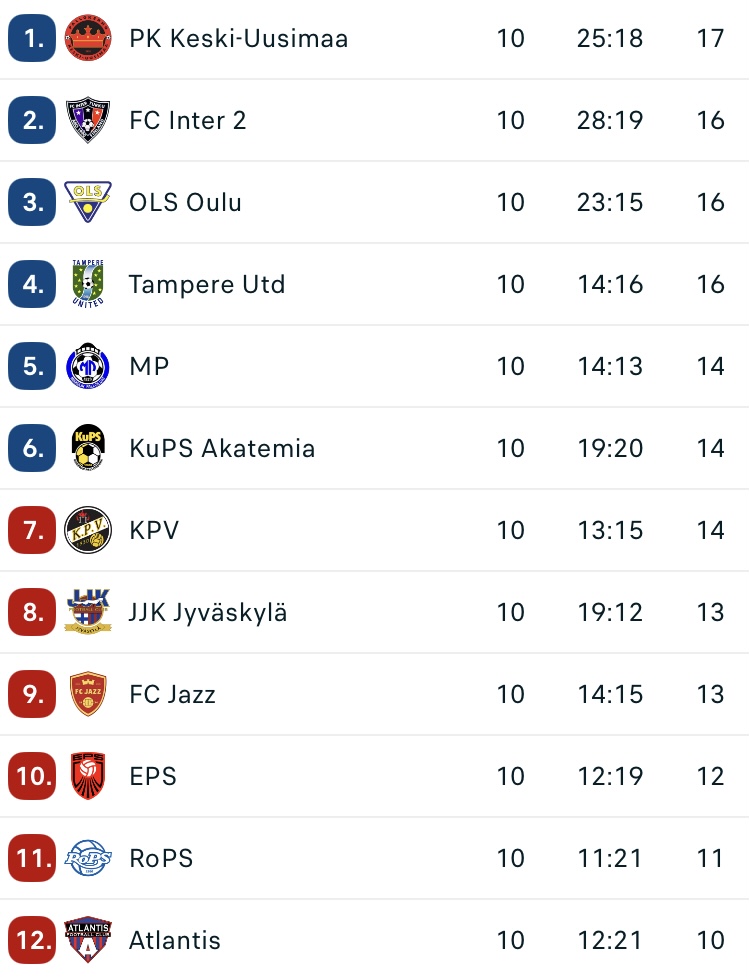Click FC Inter 2 goal difference 28:19
The image size is (749, 978).
[x=609, y=120]
